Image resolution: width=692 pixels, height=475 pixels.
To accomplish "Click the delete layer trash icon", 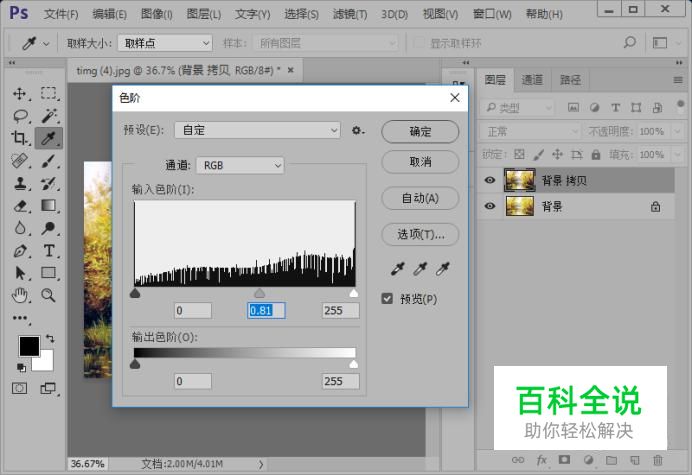I will click(x=658, y=460).
